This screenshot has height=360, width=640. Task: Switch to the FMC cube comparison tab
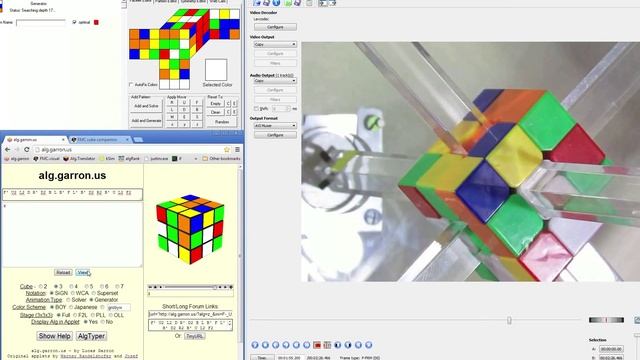(x=100, y=140)
